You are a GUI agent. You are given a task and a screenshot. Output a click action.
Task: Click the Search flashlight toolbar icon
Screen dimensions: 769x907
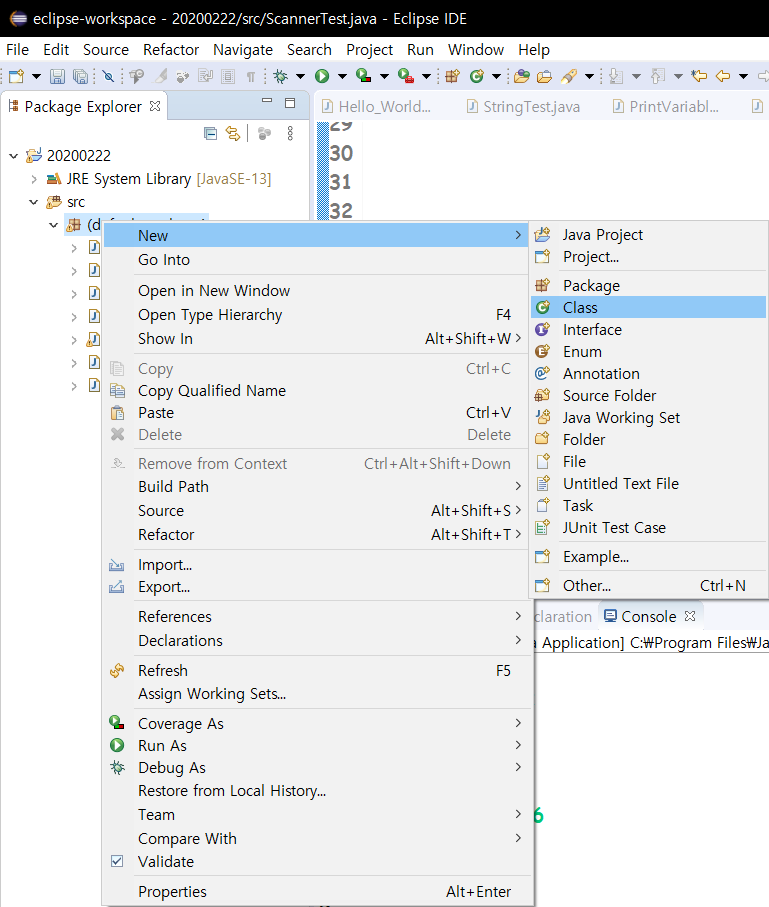[x=569, y=76]
